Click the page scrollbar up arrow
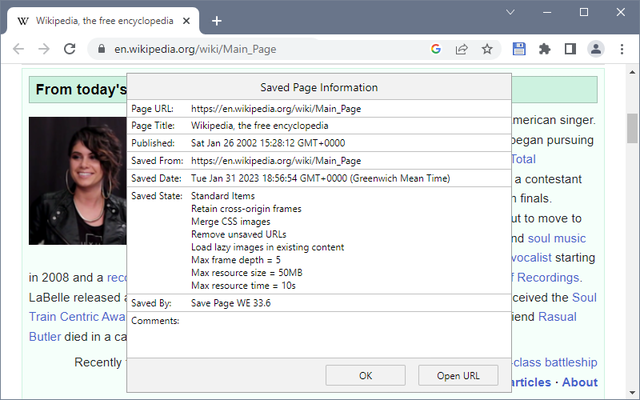Viewport: 640px width, 400px height. coord(632,72)
